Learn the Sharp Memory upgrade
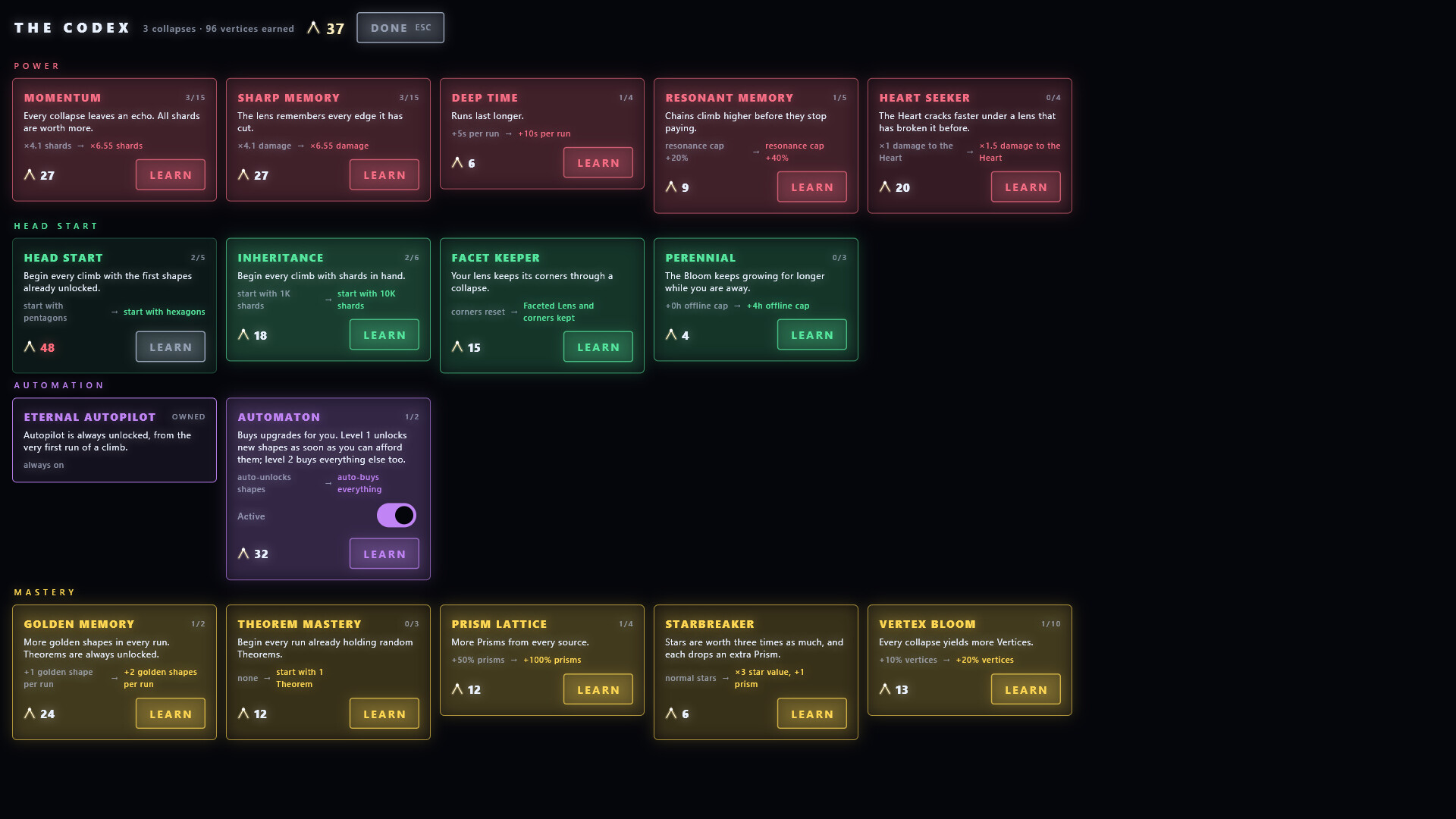The width and height of the screenshot is (1456, 819). point(384,175)
